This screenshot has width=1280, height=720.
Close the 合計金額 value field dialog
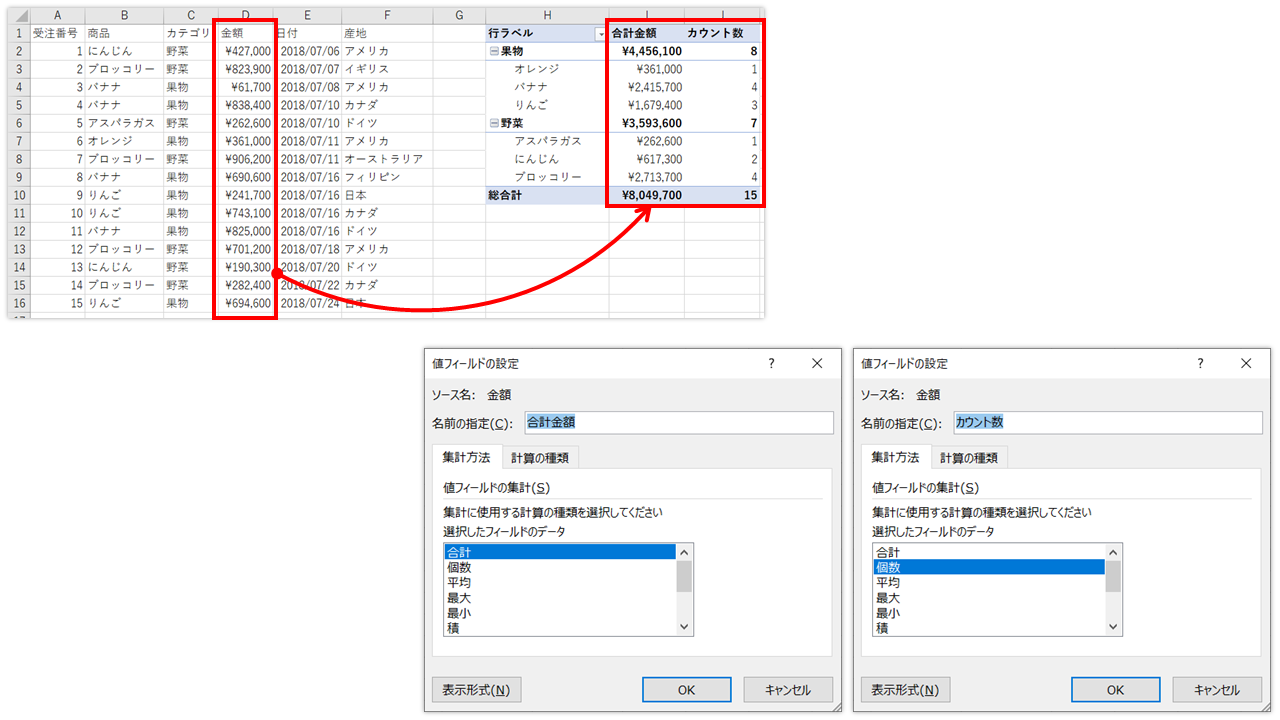pyautogui.click(x=817, y=364)
